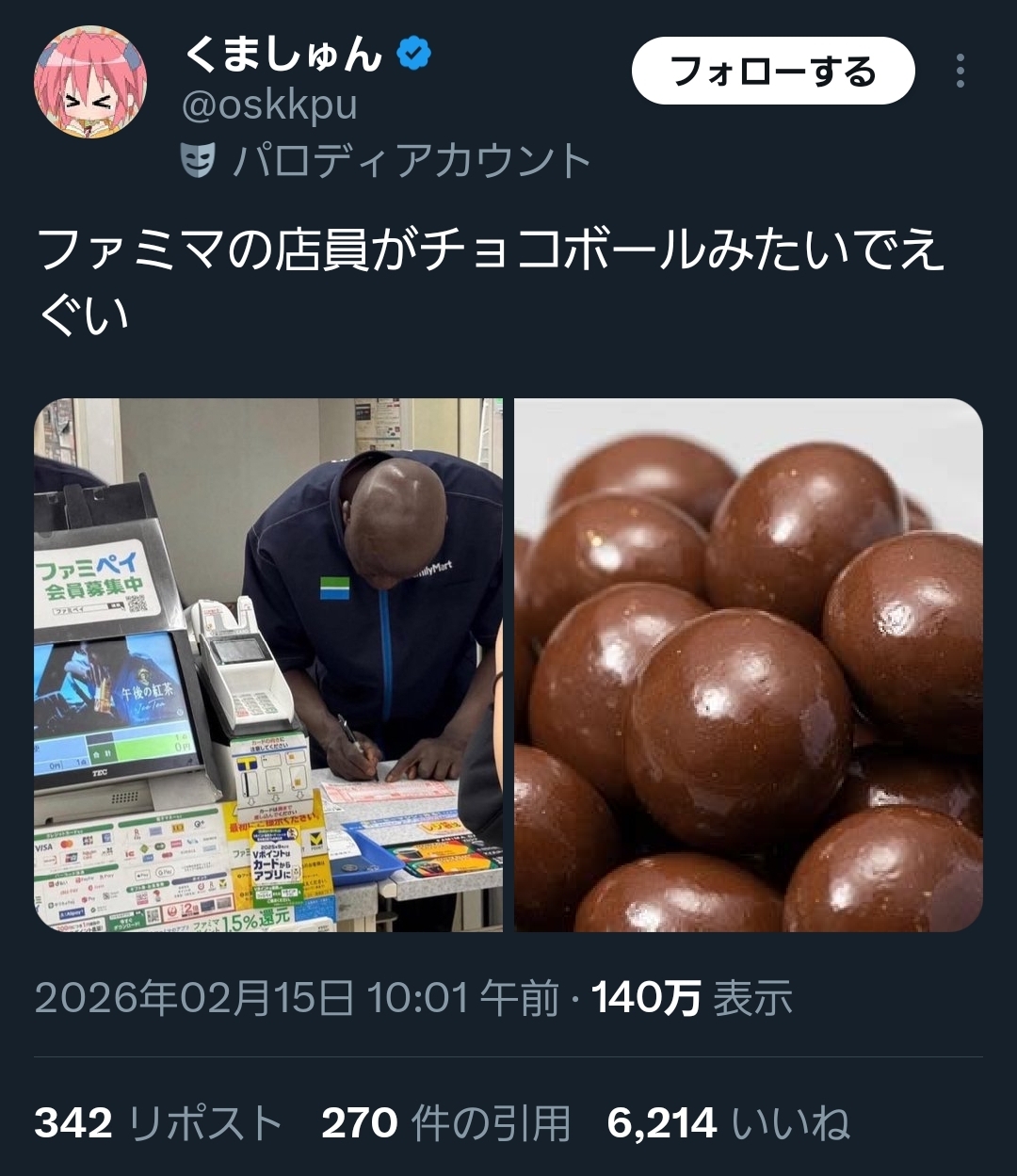1017x1176 pixels.
Task: Open the くましゅん profile avatar
Action: pos(90,82)
